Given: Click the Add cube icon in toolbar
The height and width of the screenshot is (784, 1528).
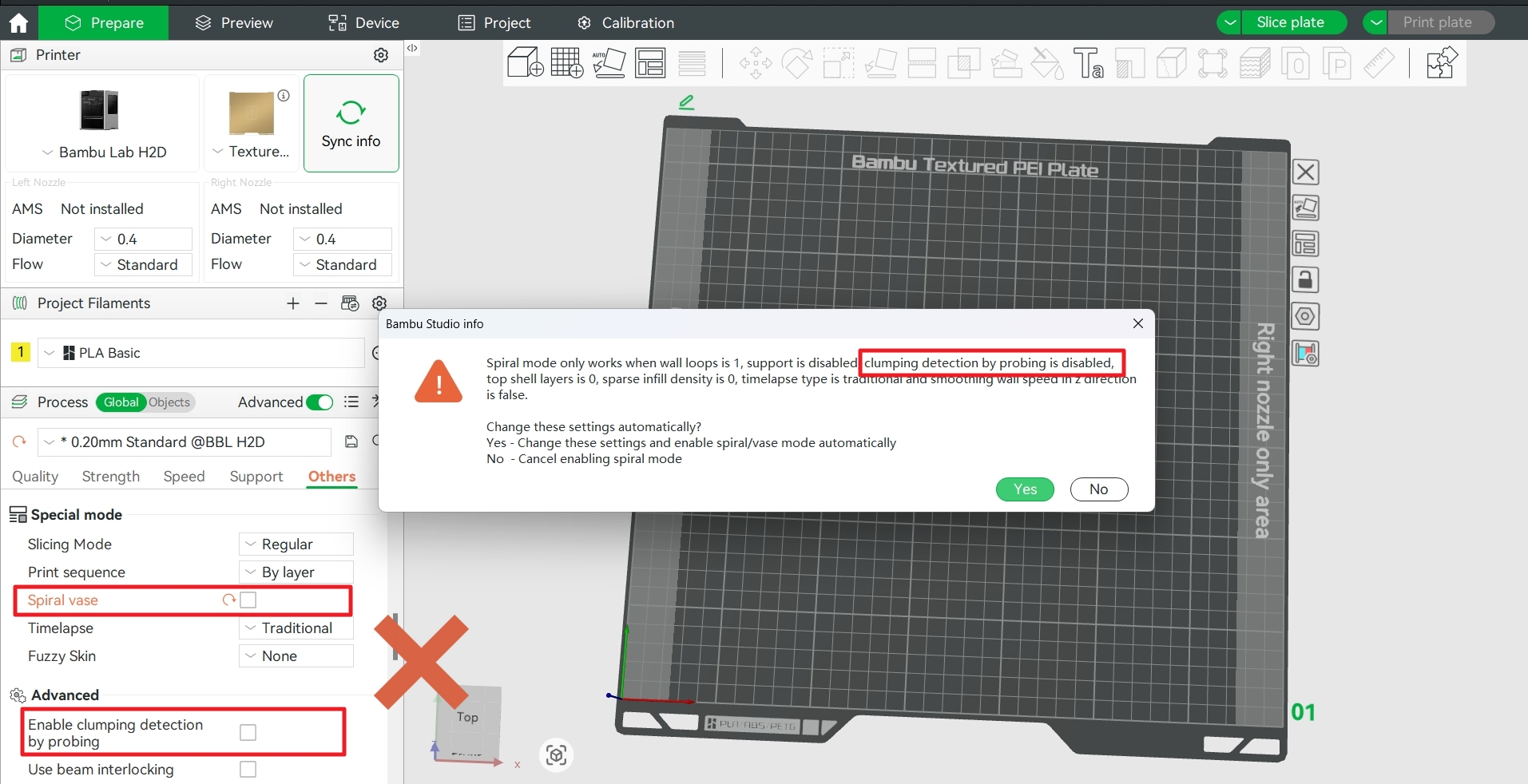Looking at the screenshot, I should pos(525,62).
